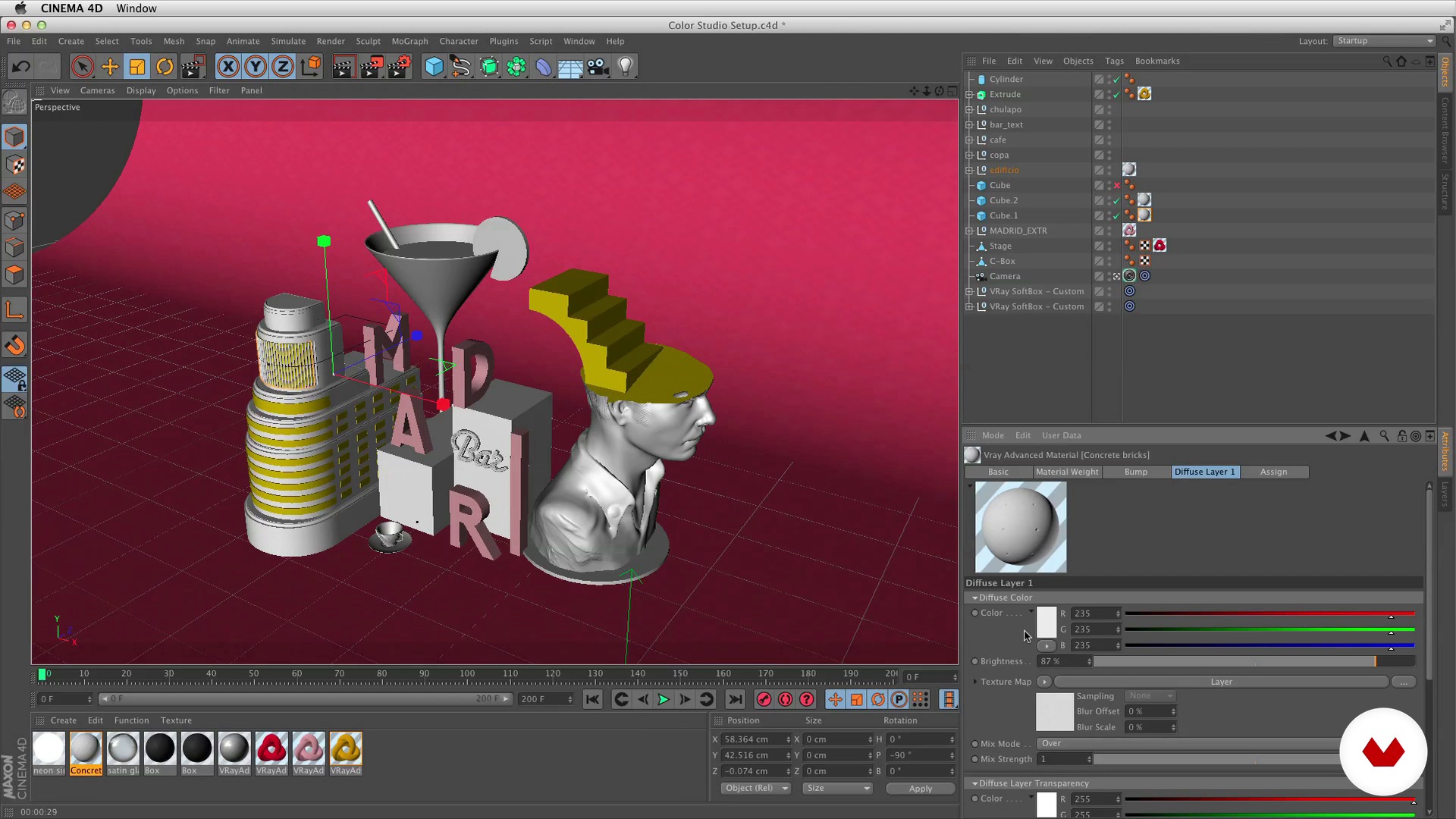Select the Scale tool
This screenshot has width=1456, height=819.
point(137,67)
